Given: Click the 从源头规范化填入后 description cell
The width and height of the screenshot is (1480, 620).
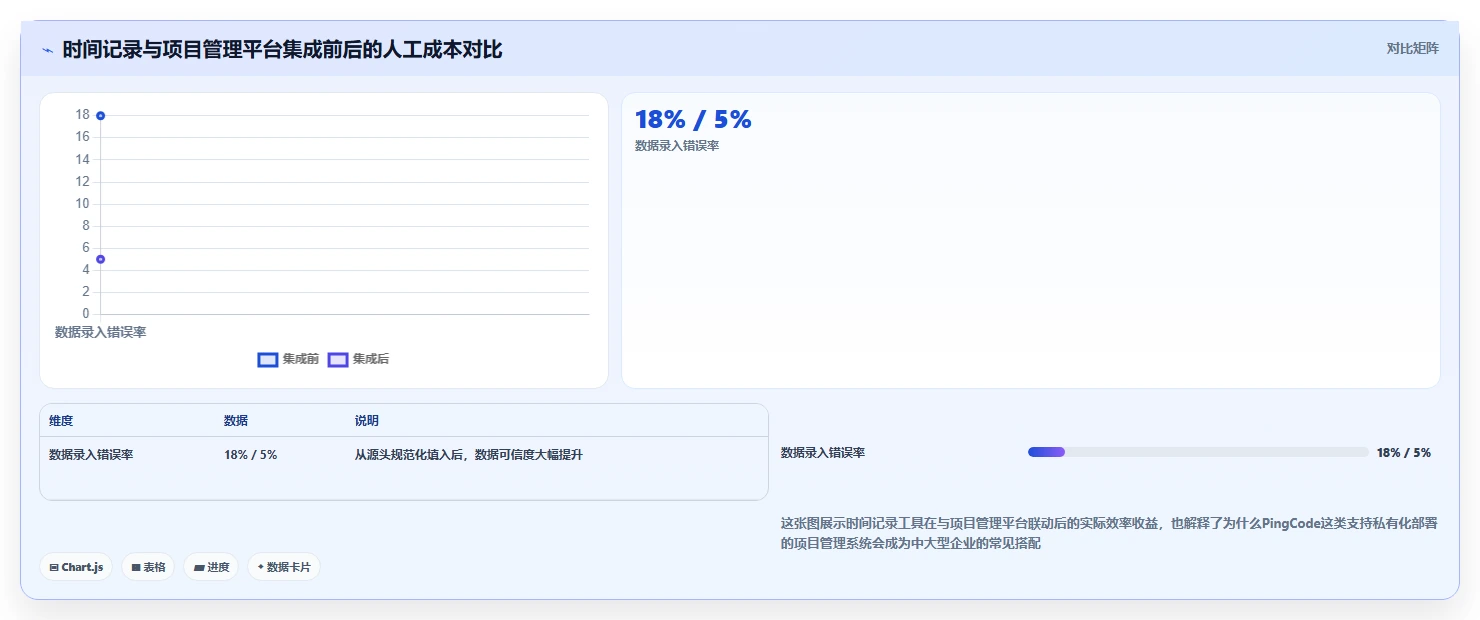Looking at the screenshot, I should coord(469,455).
